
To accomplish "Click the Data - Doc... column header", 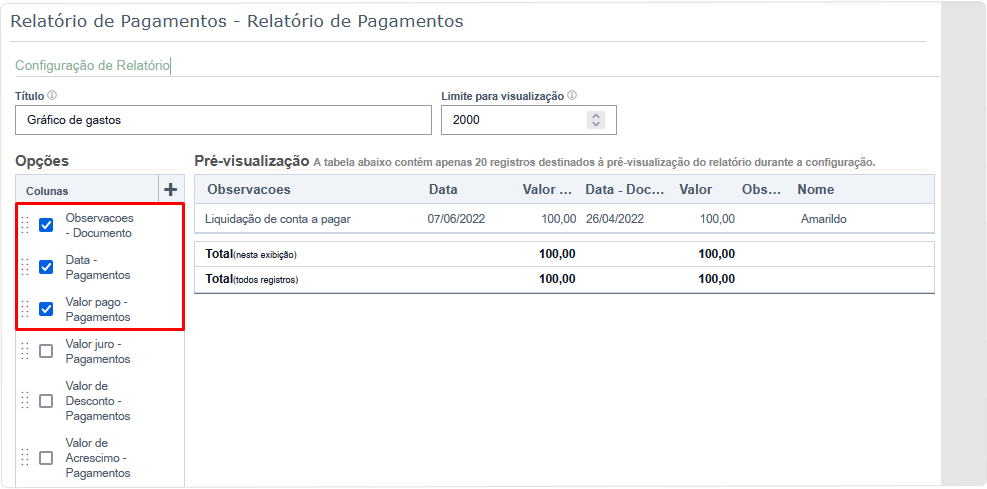I will click(x=625, y=189).
